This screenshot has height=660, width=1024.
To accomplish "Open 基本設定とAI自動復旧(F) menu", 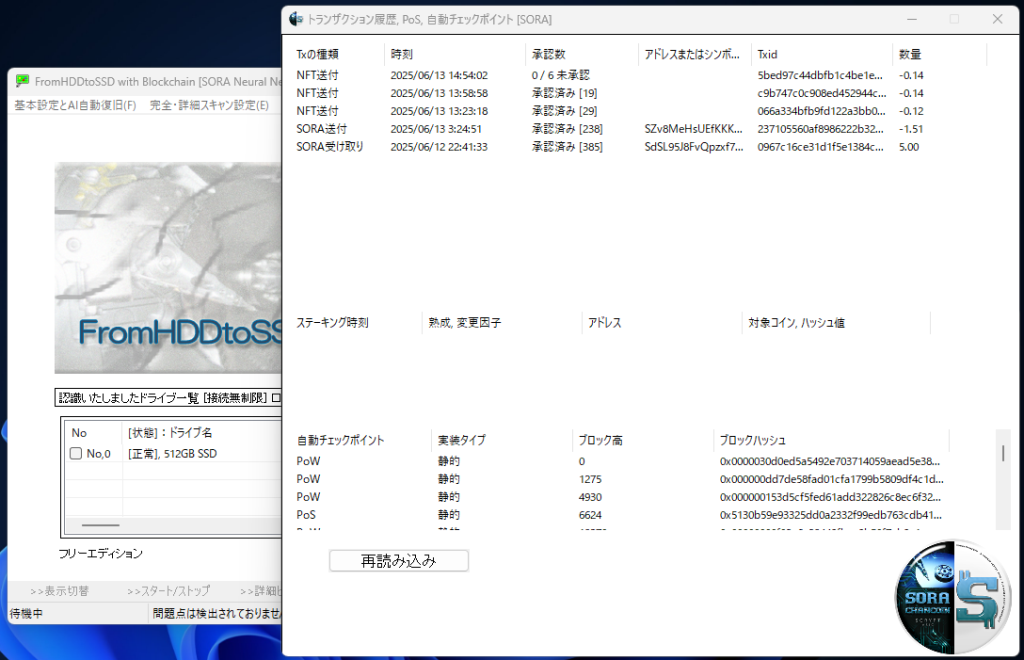I will [75, 105].
